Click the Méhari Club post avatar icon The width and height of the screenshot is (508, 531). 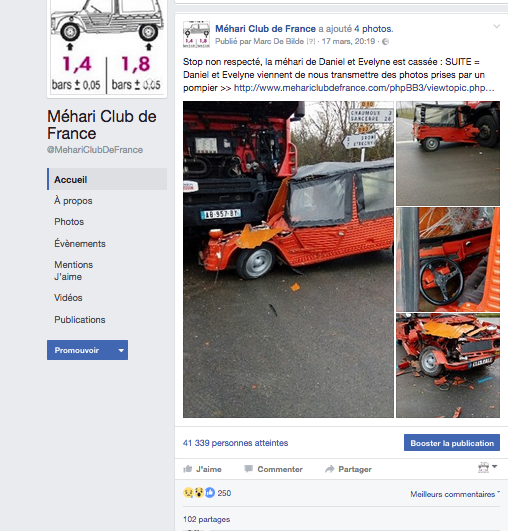pos(196,35)
